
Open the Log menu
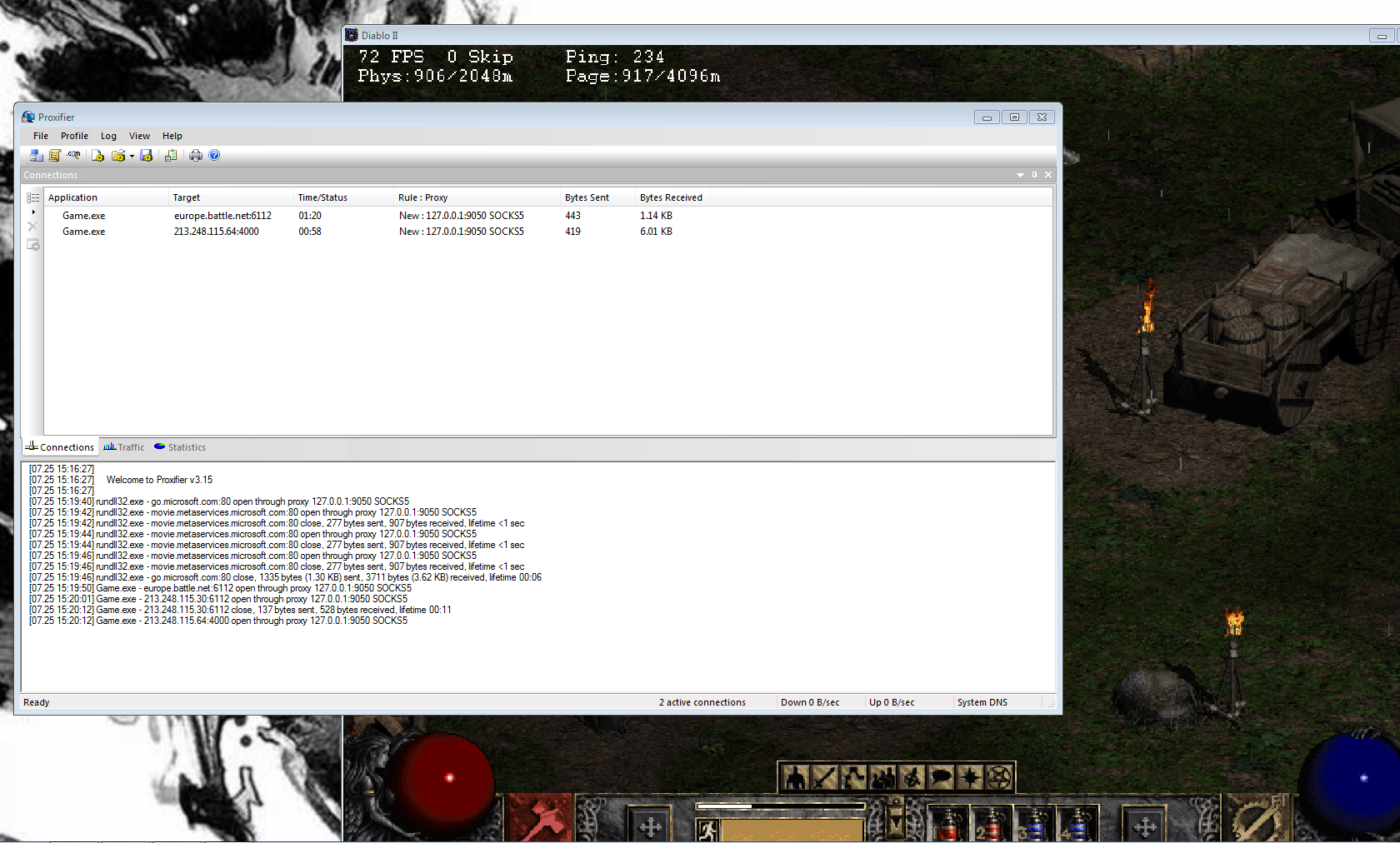tap(108, 136)
